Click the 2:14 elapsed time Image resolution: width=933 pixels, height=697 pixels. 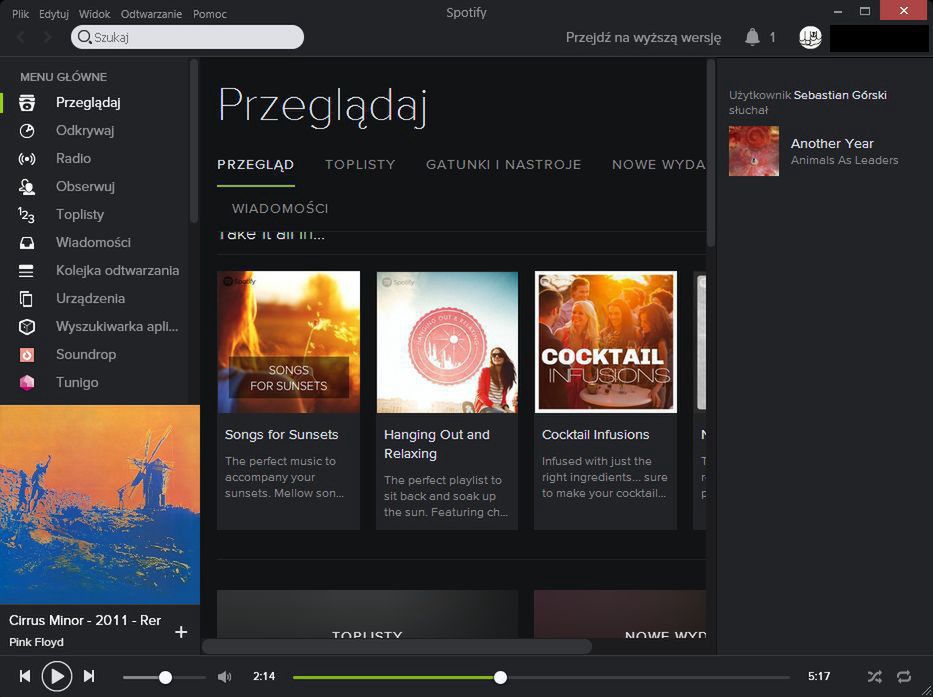pos(264,677)
